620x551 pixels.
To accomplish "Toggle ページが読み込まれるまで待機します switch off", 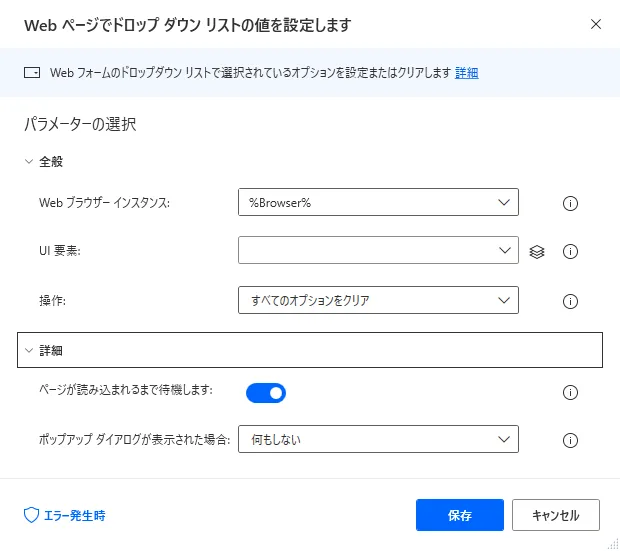I will pyautogui.click(x=266, y=393).
